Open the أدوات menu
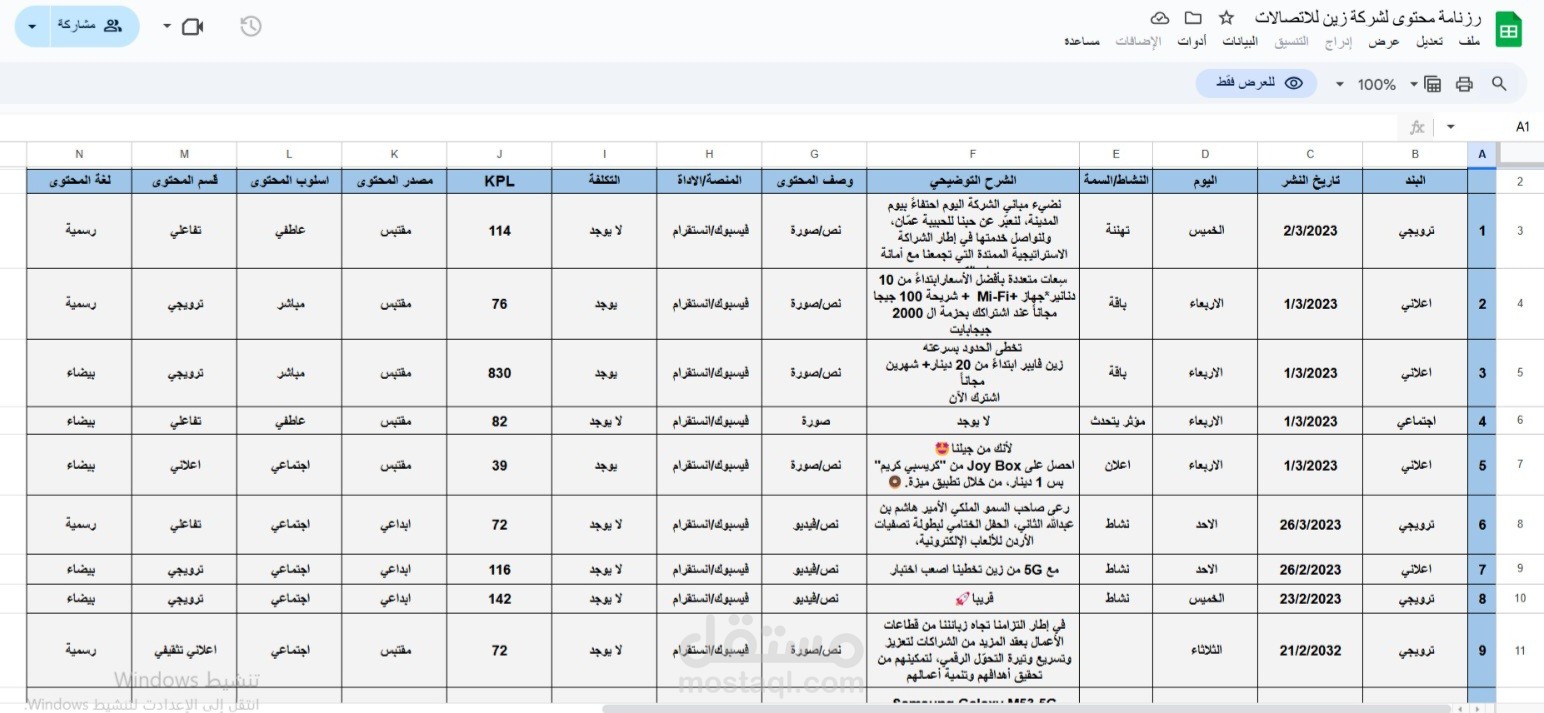 1192,41
